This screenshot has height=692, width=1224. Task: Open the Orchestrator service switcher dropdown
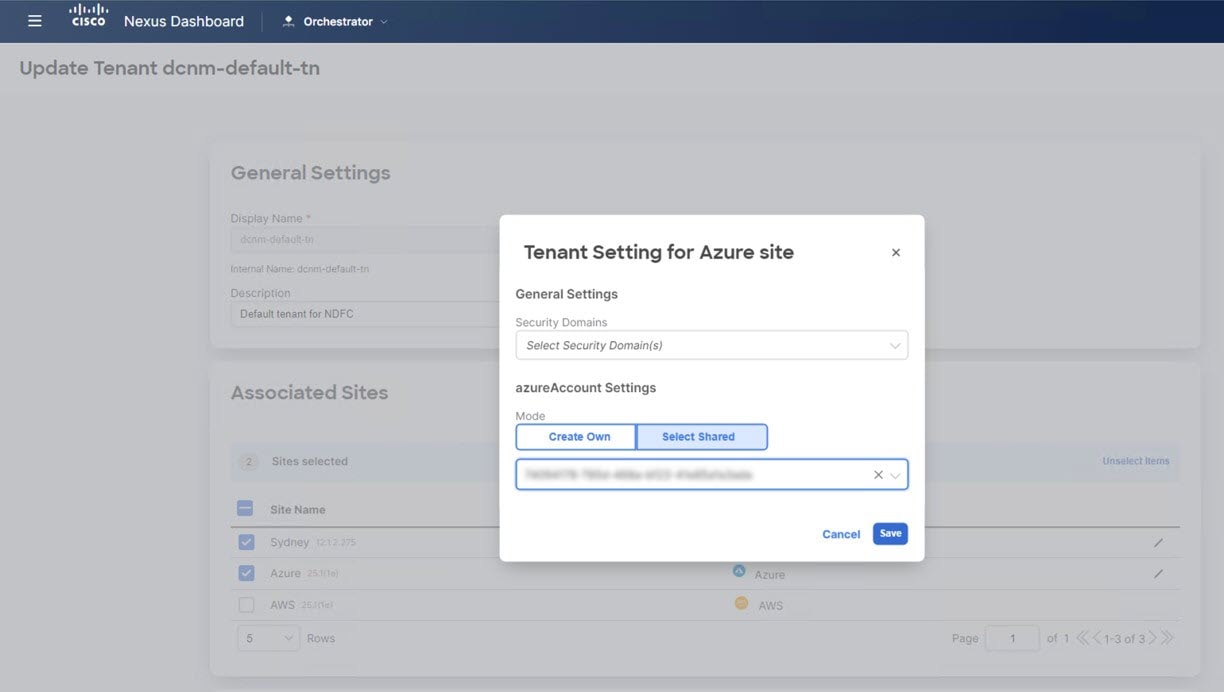point(336,21)
